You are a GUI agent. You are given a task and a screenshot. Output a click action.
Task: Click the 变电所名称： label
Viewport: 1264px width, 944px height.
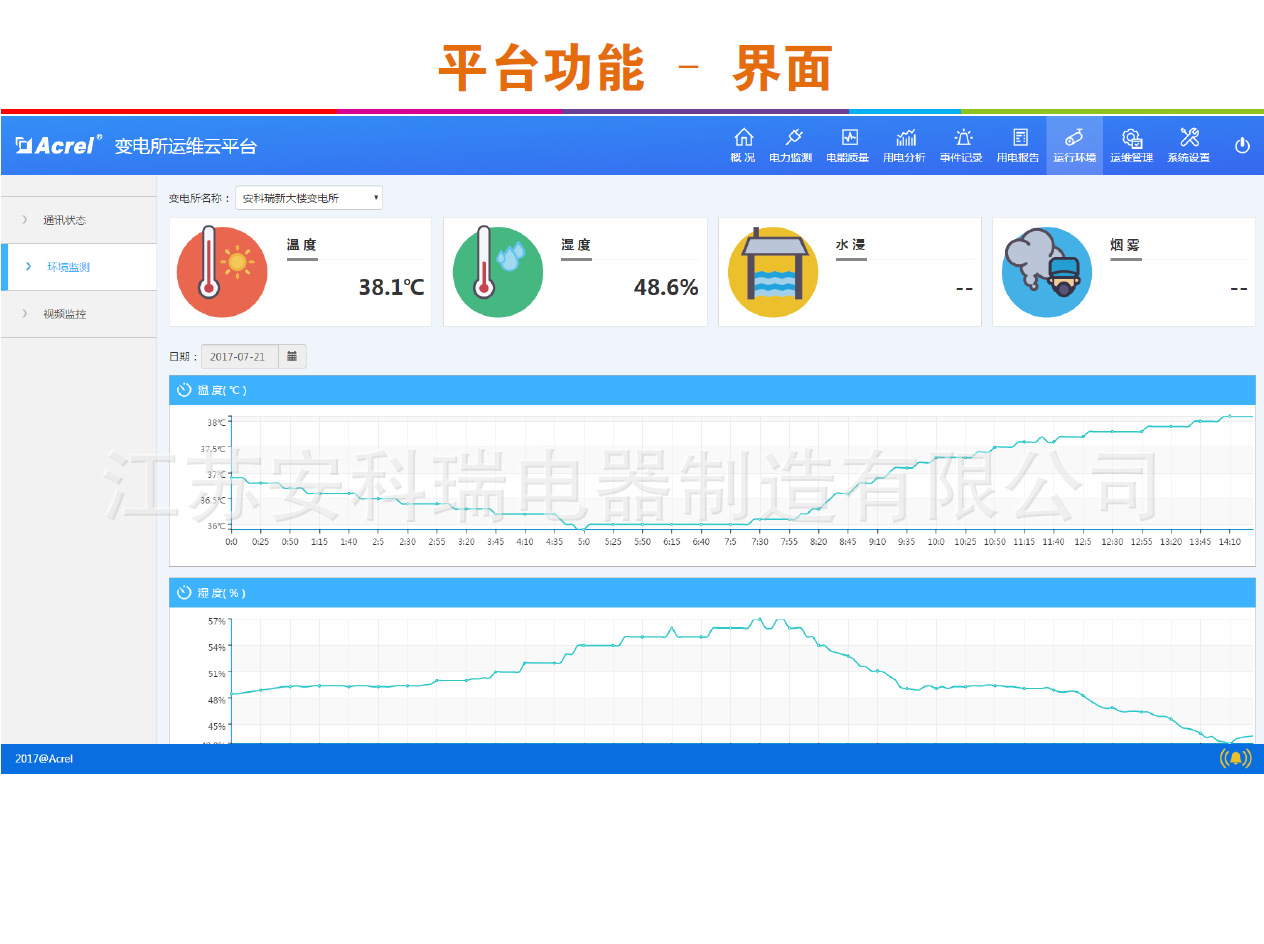200,198
